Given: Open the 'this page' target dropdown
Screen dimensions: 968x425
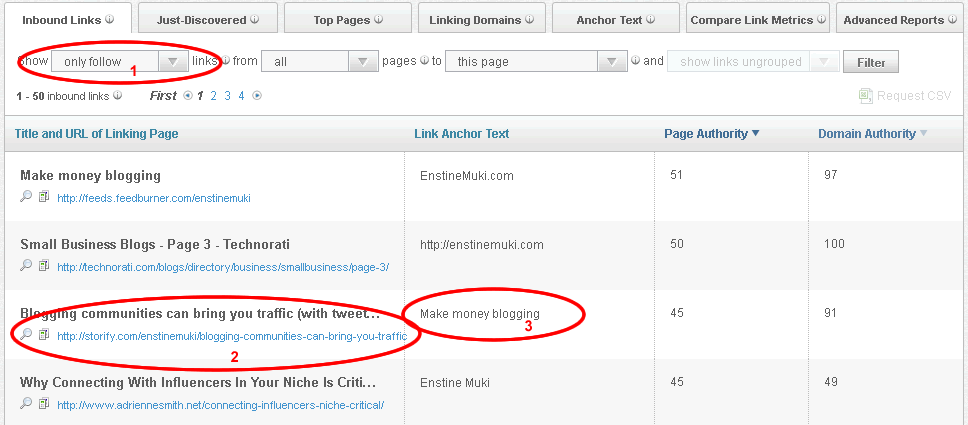Looking at the screenshot, I should pos(536,61).
